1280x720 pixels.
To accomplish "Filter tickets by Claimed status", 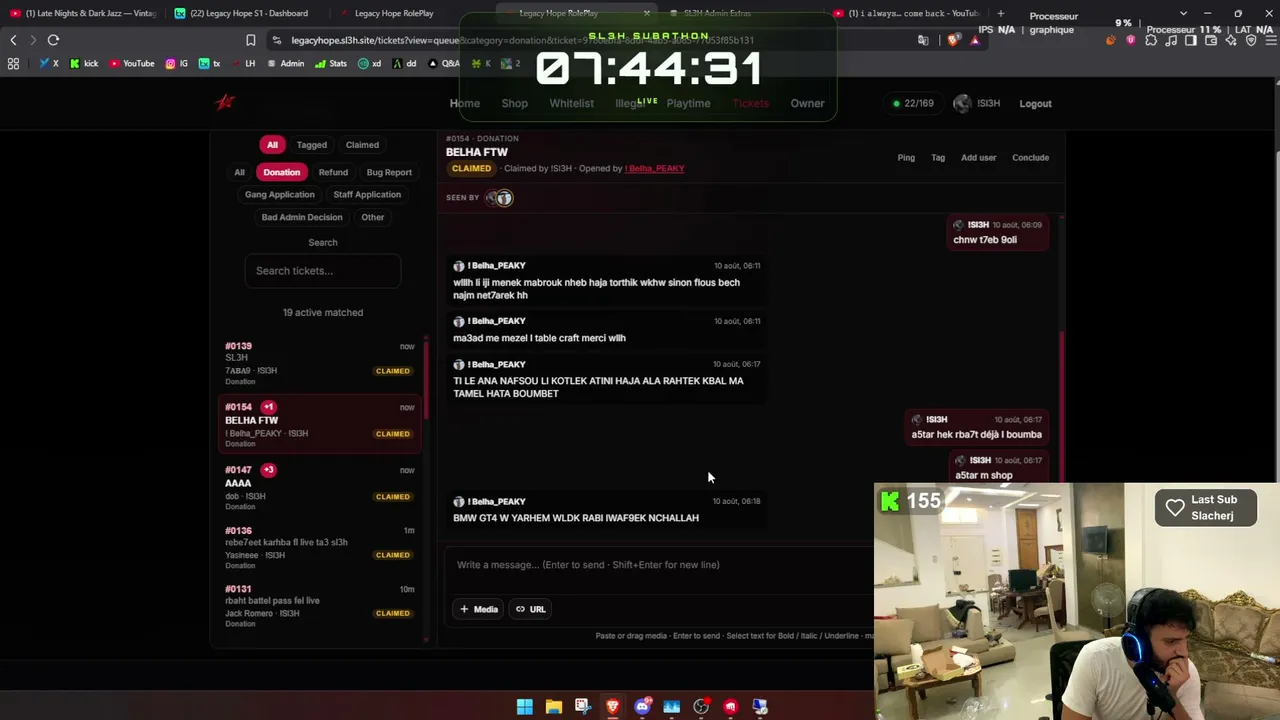I will (362, 145).
